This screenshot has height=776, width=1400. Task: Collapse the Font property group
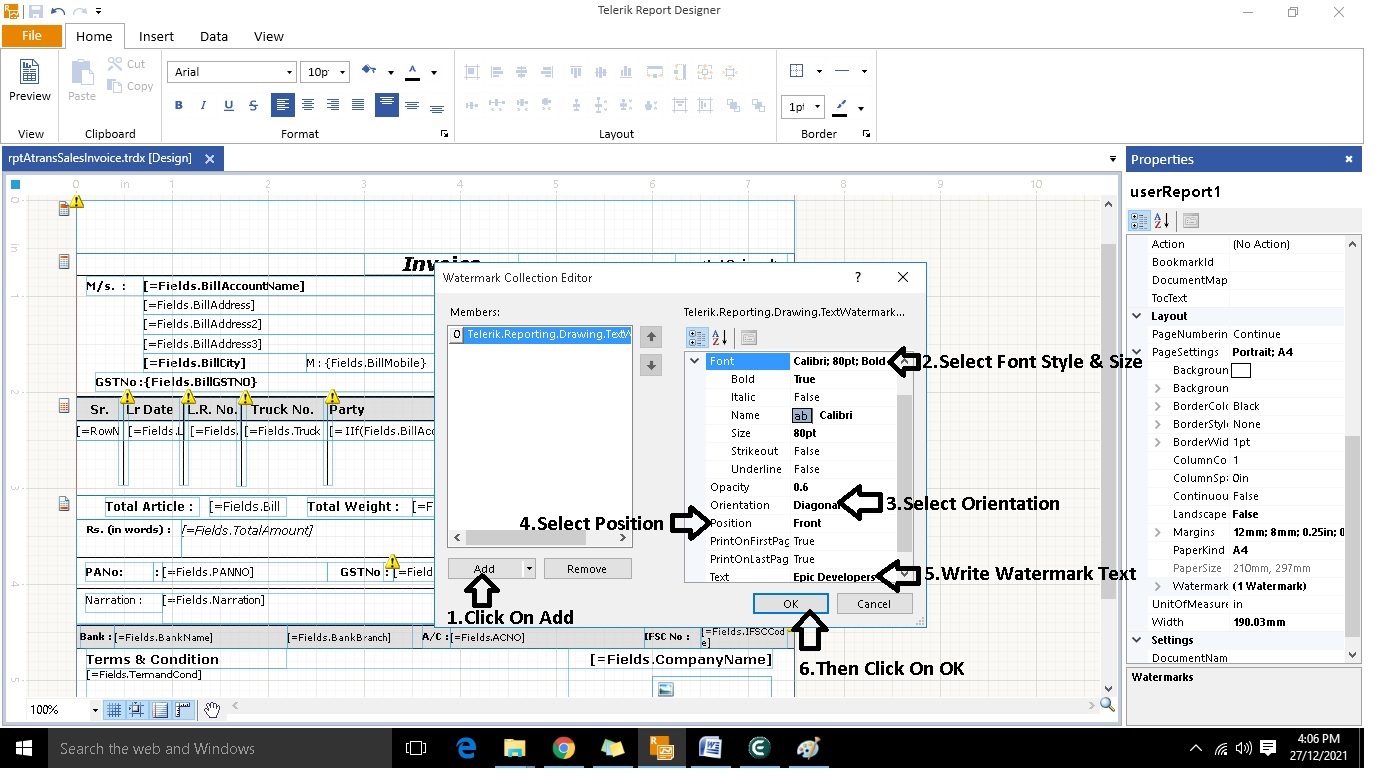694,361
